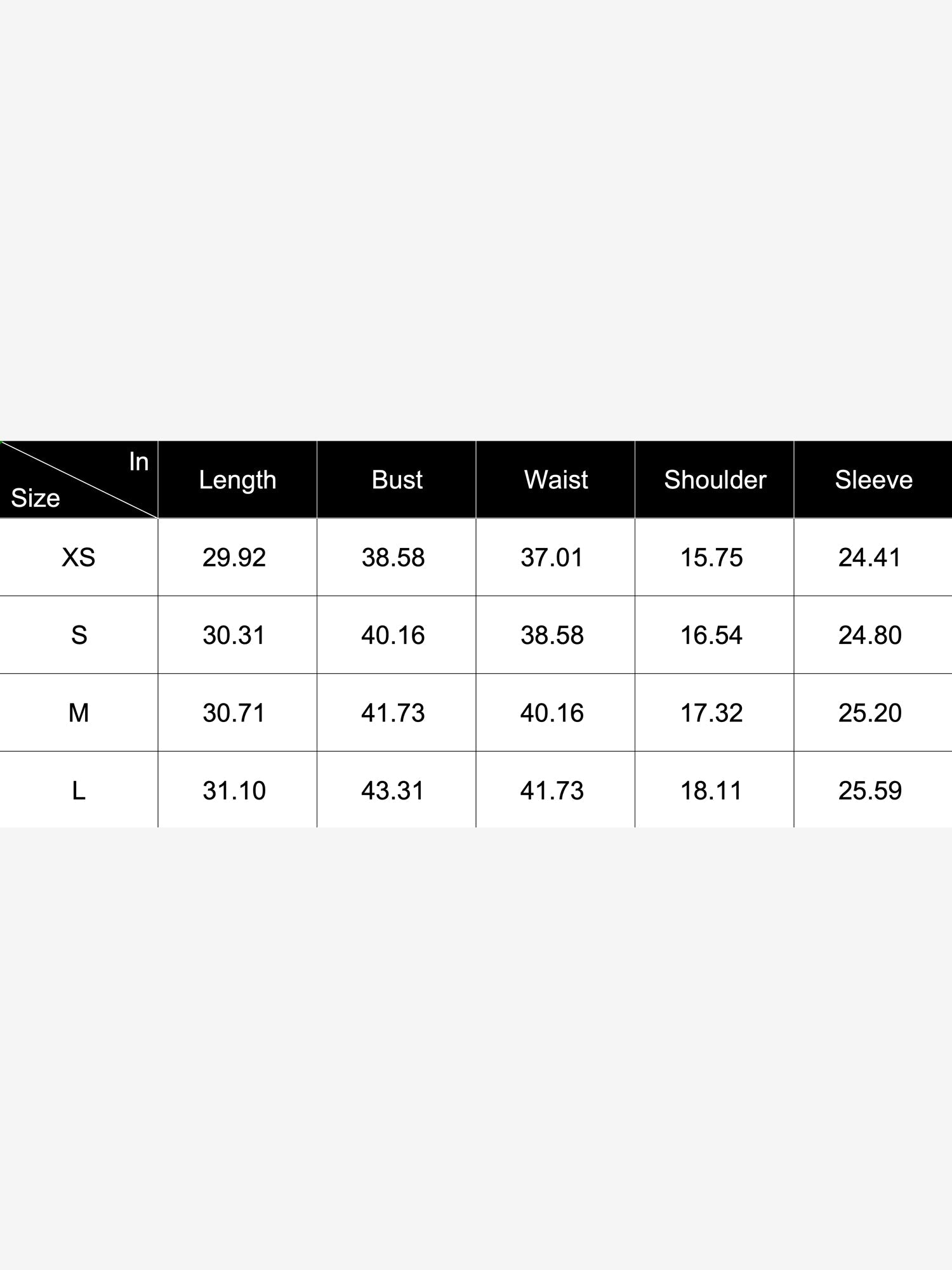The image size is (952, 1270).
Task: Select the Shoulder column header
Action: [x=715, y=479]
